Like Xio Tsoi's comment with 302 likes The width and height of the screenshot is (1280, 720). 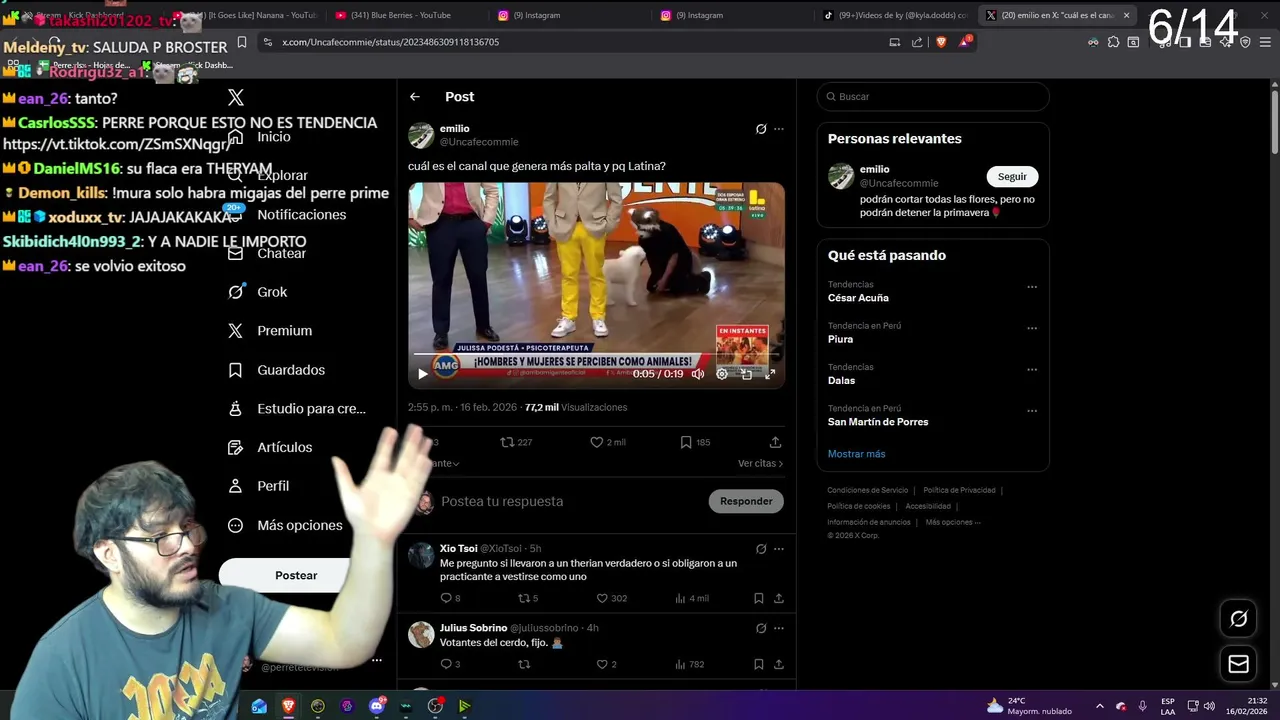[611, 598]
